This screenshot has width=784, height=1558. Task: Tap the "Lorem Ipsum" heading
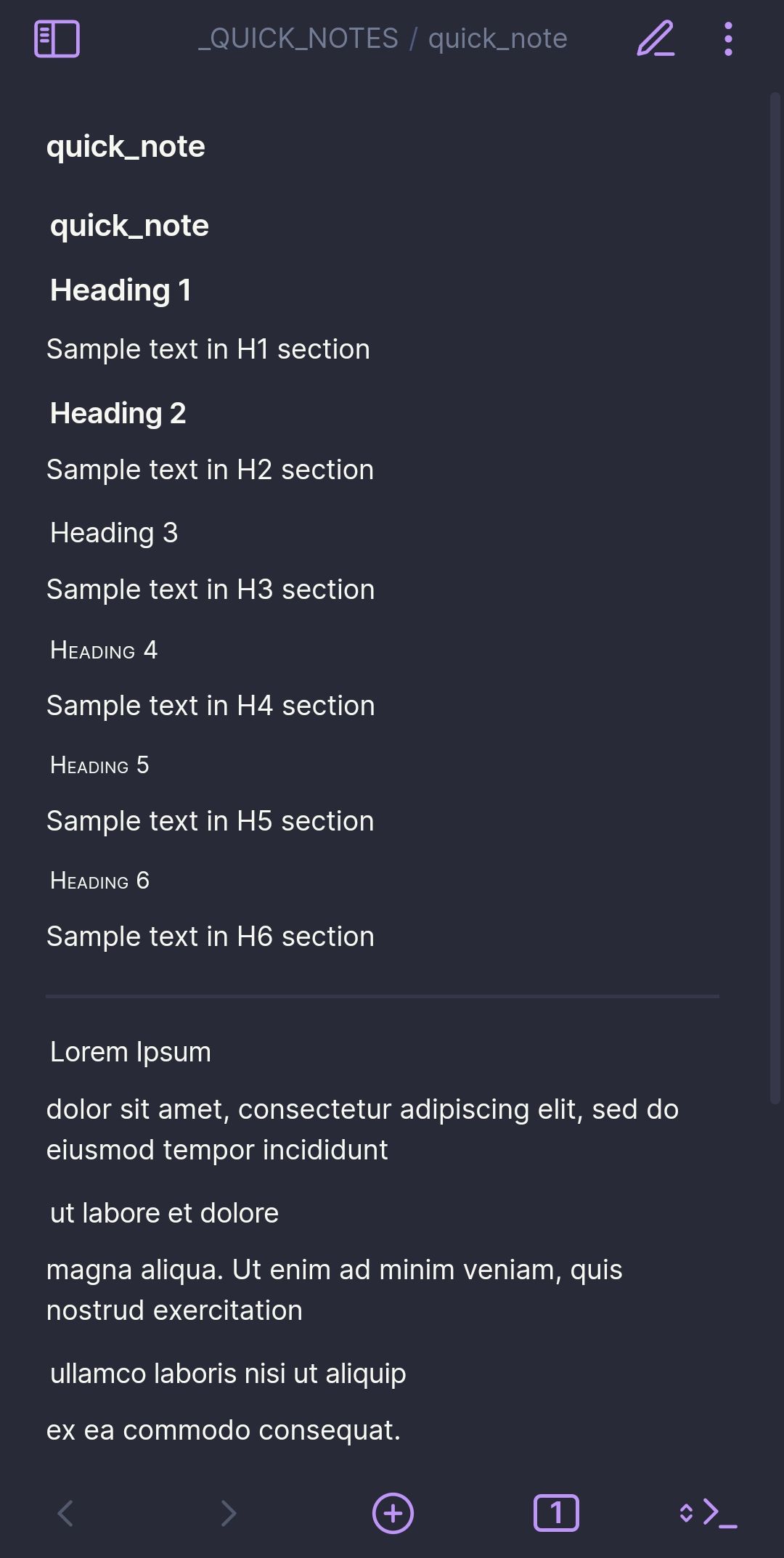[x=128, y=1051]
